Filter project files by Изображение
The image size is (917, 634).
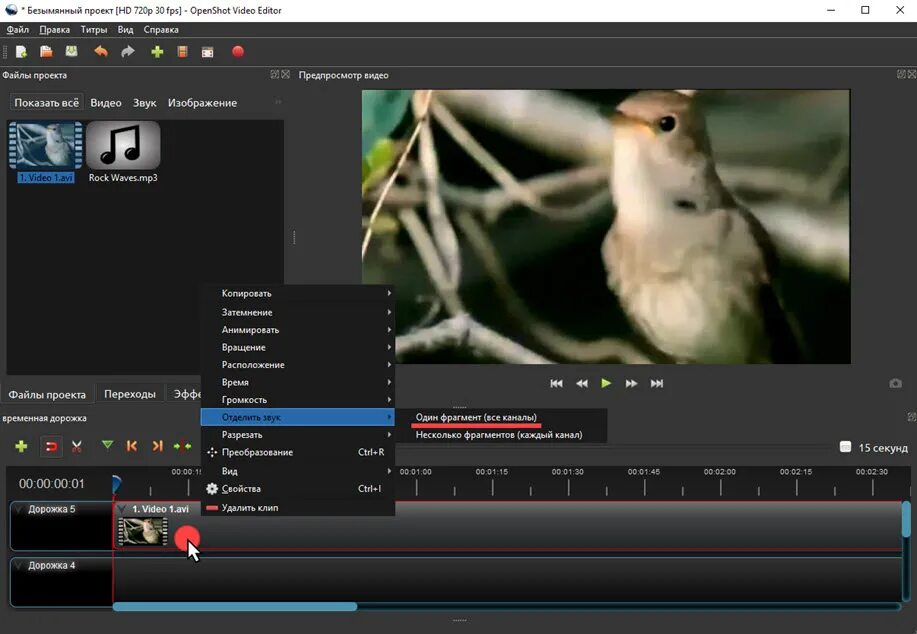[x=202, y=102]
